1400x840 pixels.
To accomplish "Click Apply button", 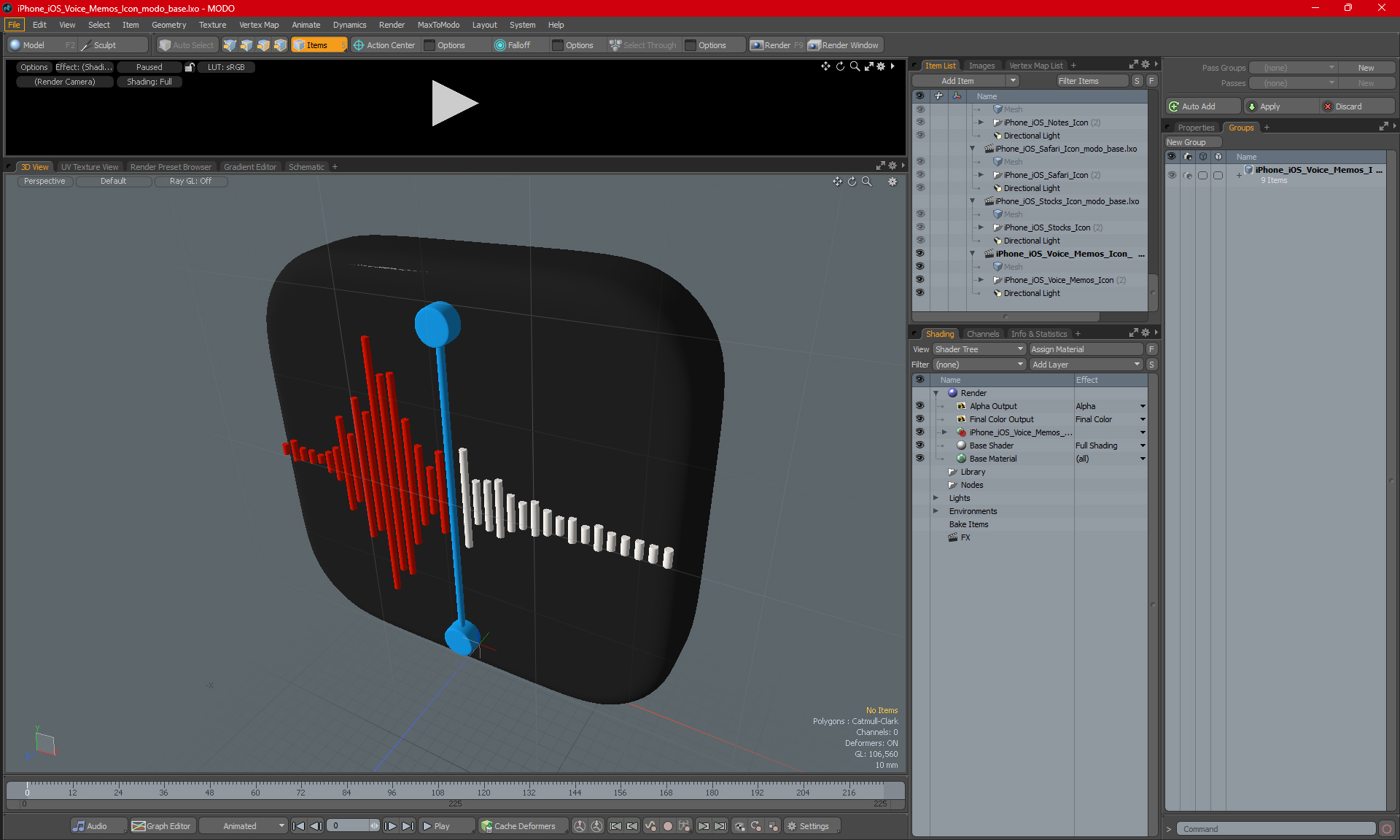I will 1281,106.
